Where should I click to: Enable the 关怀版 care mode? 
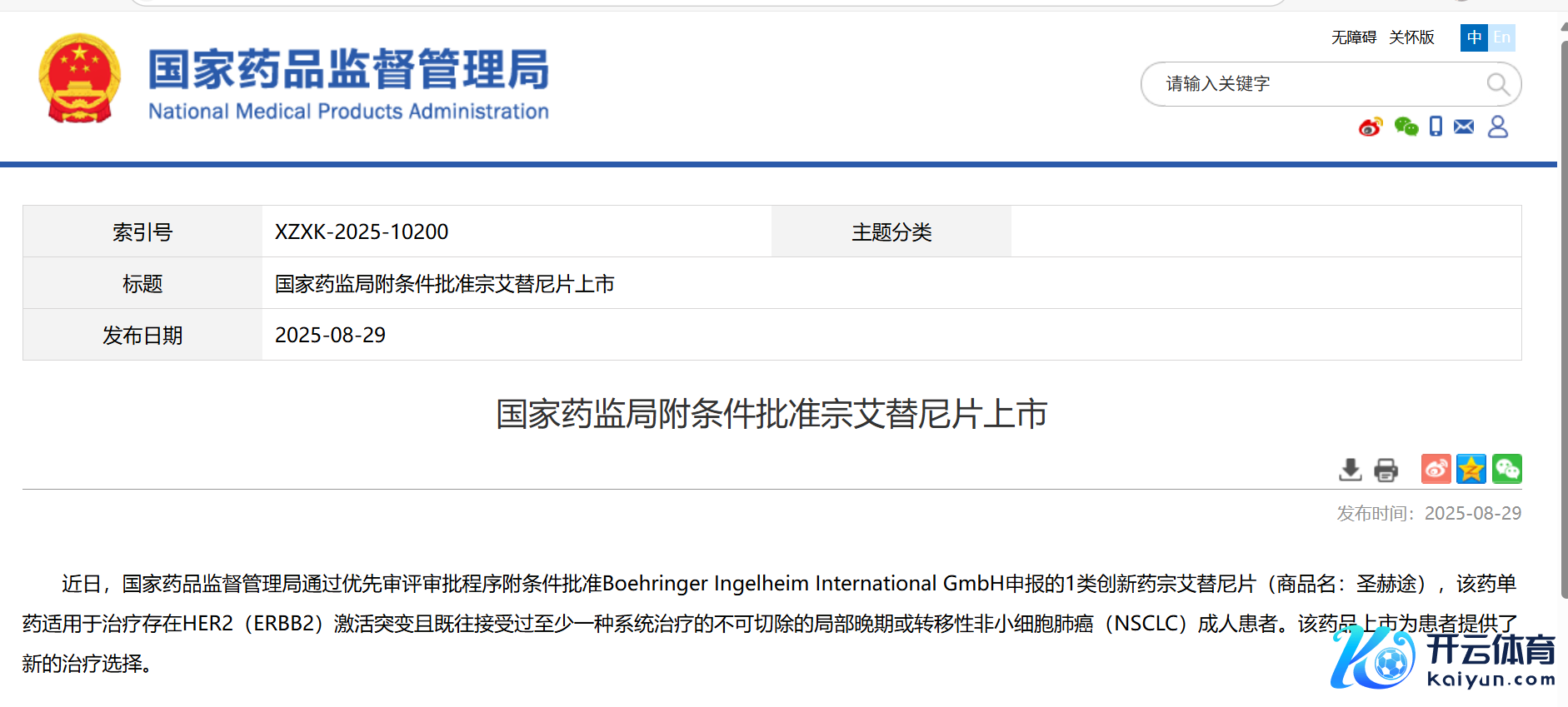coord(1411,37)
